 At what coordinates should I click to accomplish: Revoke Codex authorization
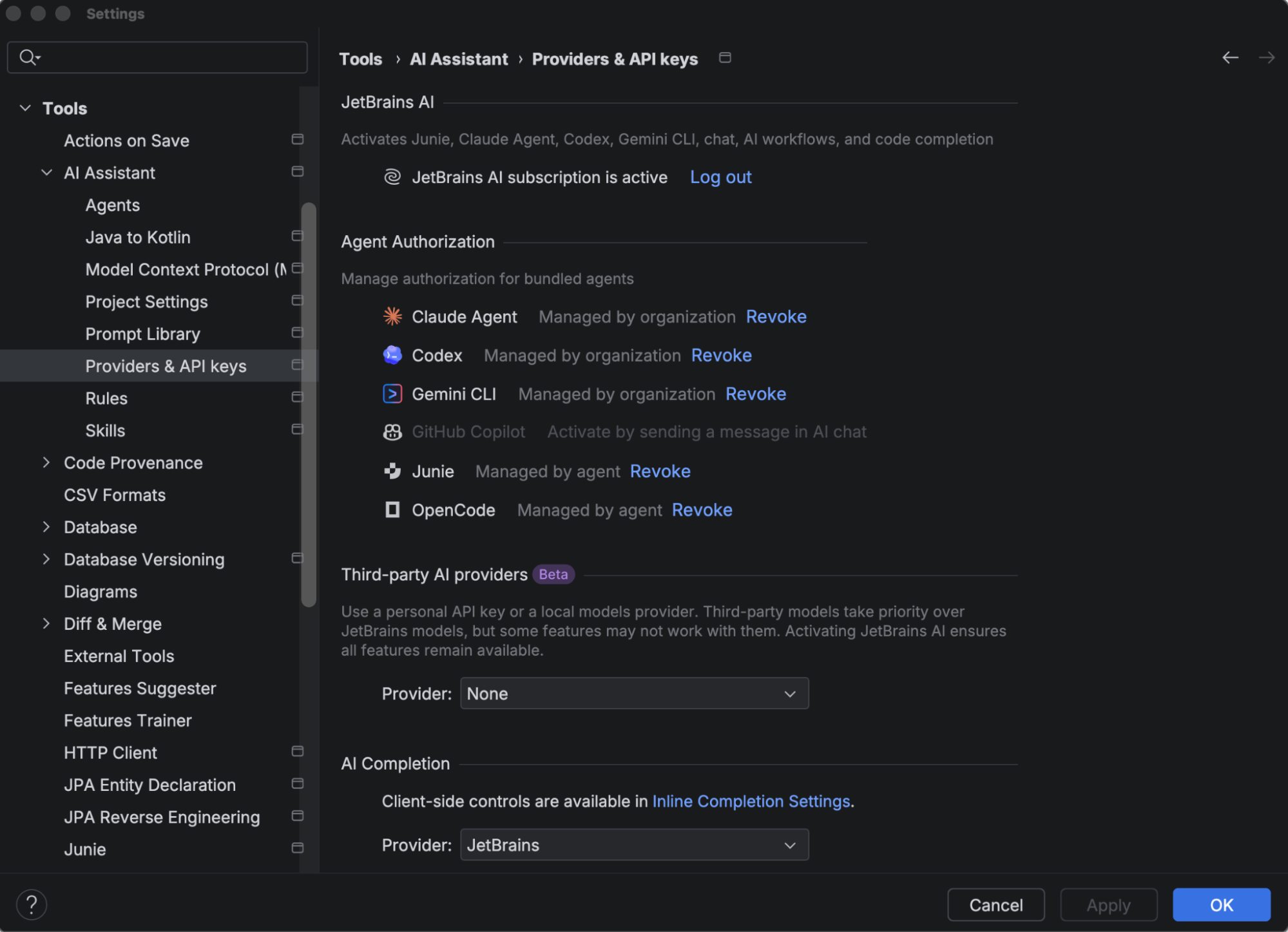tap(721, 355)
